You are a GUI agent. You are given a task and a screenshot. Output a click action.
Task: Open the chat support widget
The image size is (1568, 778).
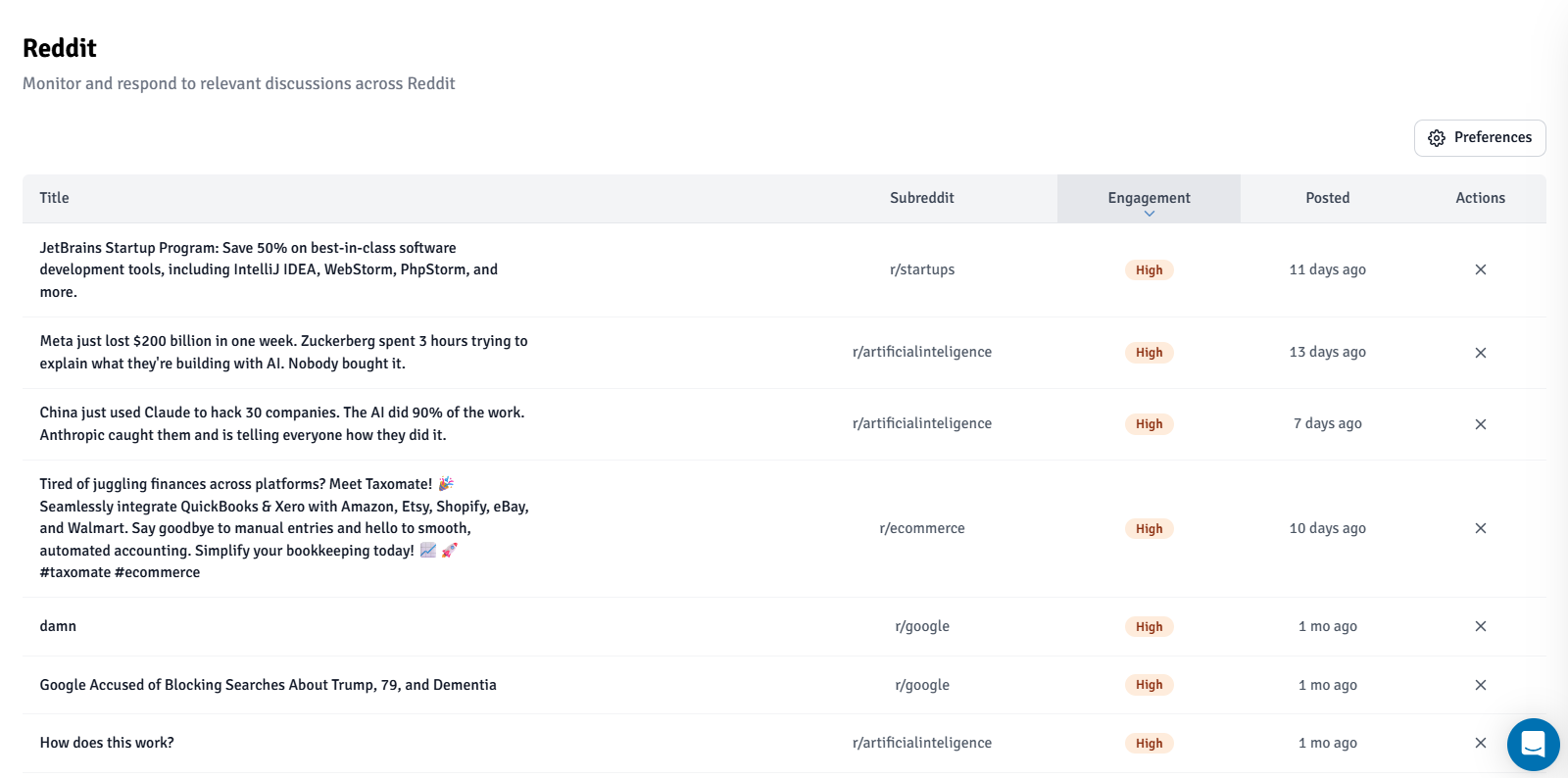[x=1533, y=745]
